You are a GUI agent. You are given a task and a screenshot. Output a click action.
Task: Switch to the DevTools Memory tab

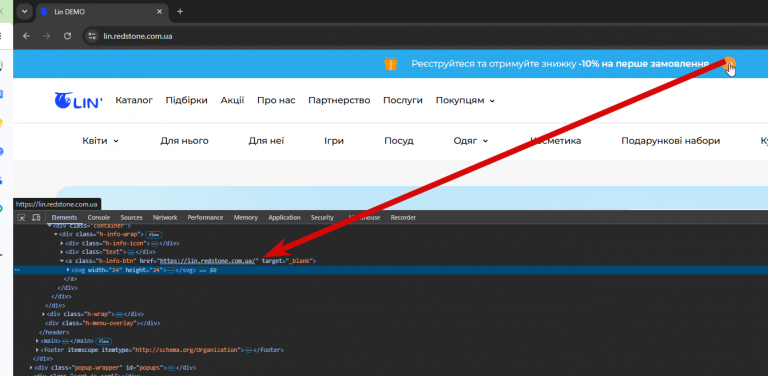(x=245, y=217)
